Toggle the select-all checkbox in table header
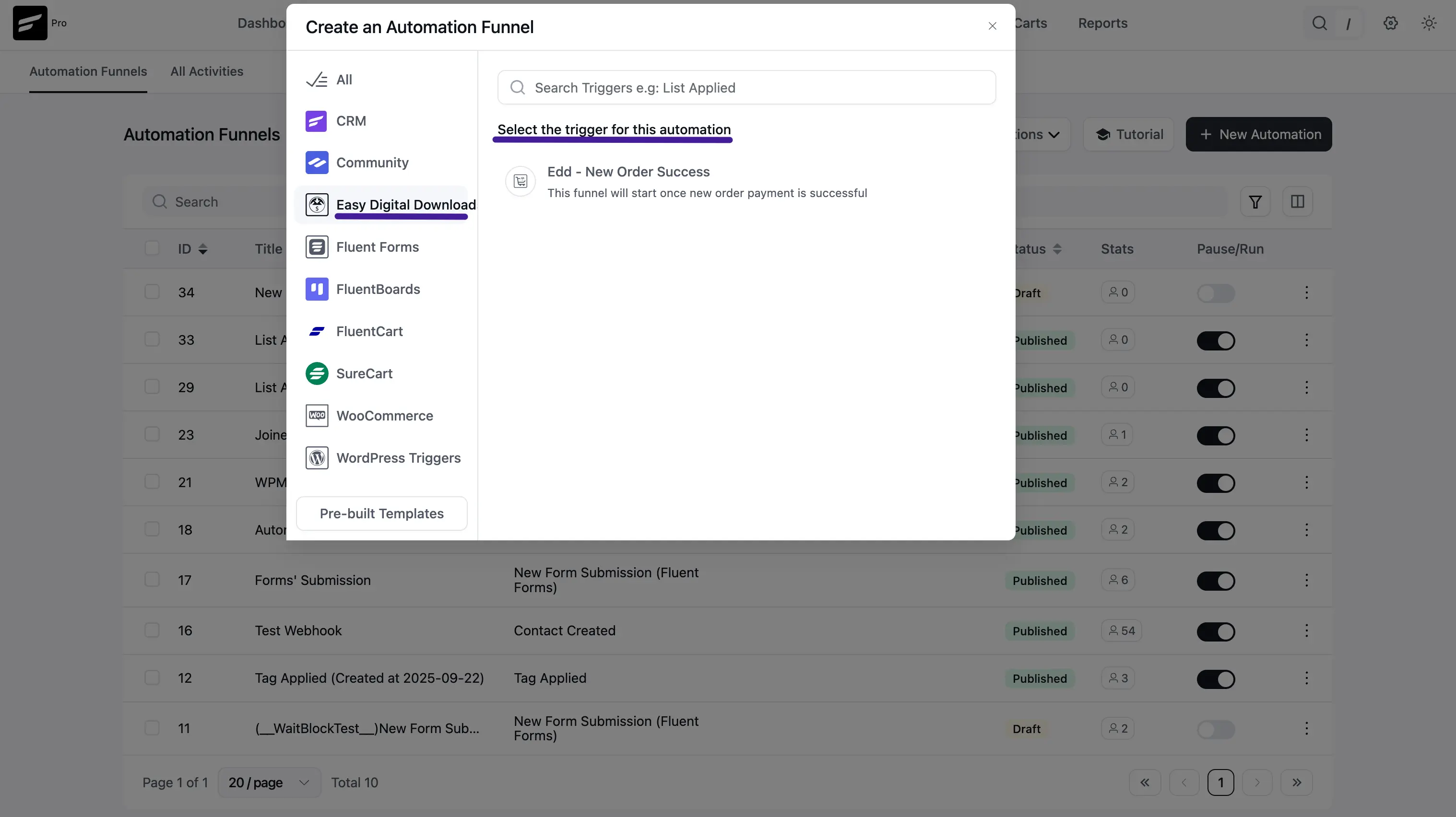Image resolution: width=1456 pixels, height=817 pixels. tap(152, 249)
